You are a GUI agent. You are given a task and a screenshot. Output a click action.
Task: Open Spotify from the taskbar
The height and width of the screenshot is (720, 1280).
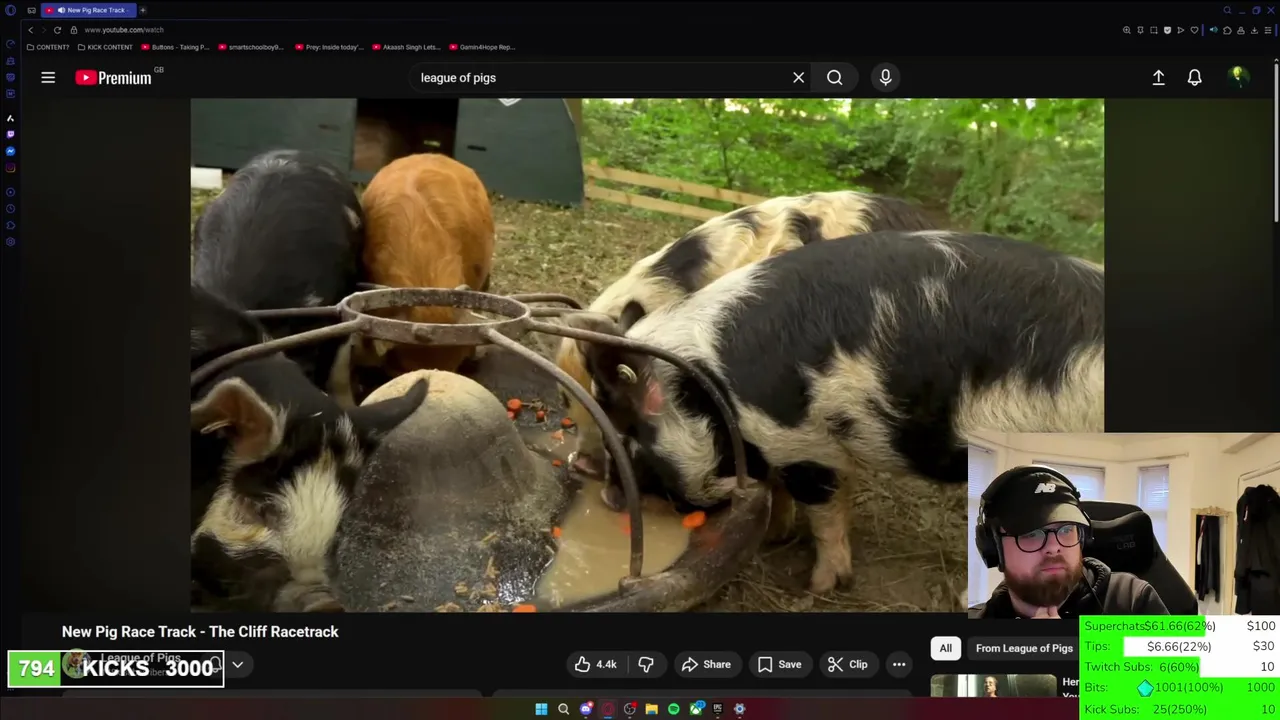[673, 709]
